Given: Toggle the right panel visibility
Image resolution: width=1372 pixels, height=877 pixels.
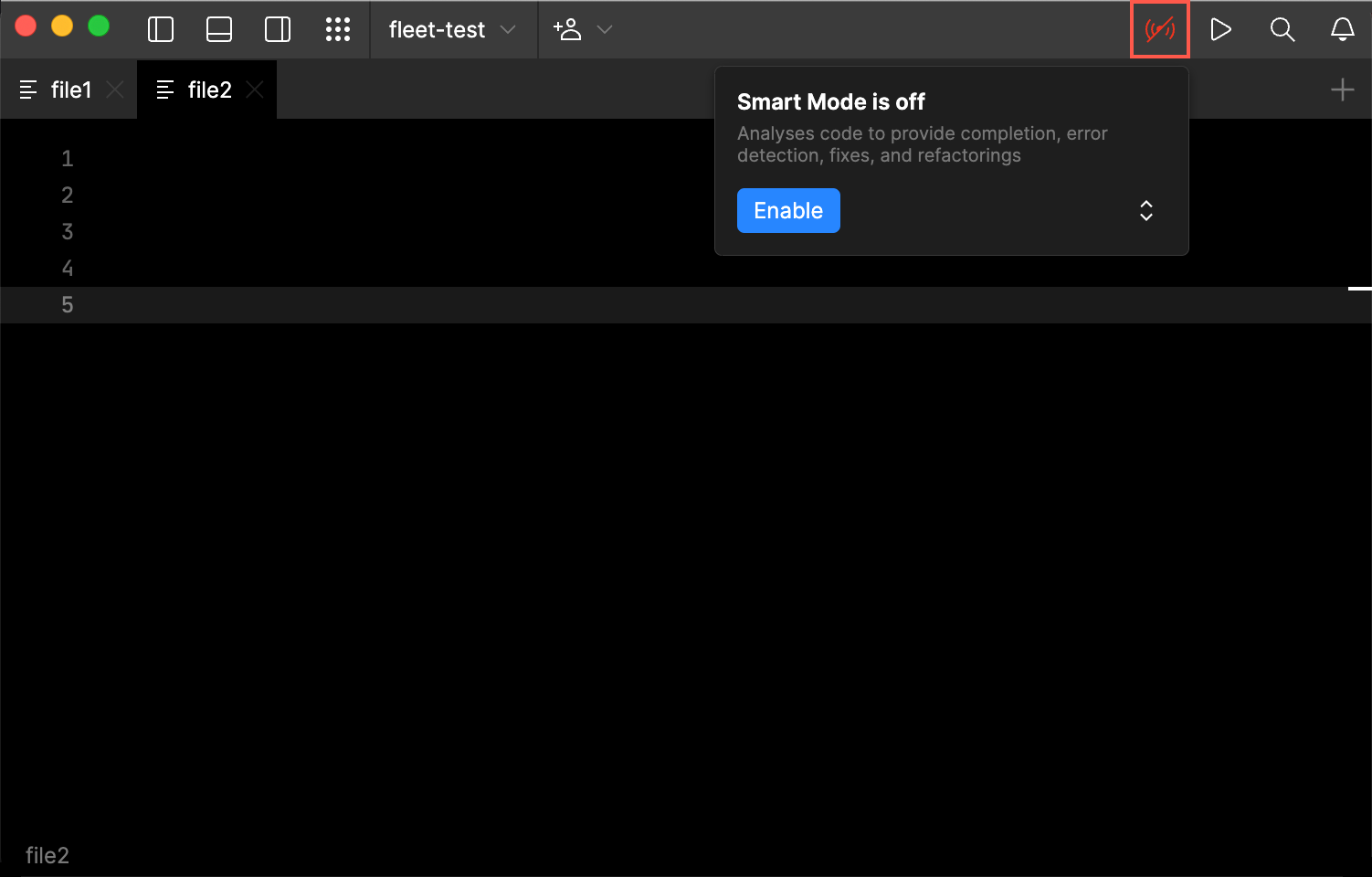Looking at the screenshot, I should point(277,29).
